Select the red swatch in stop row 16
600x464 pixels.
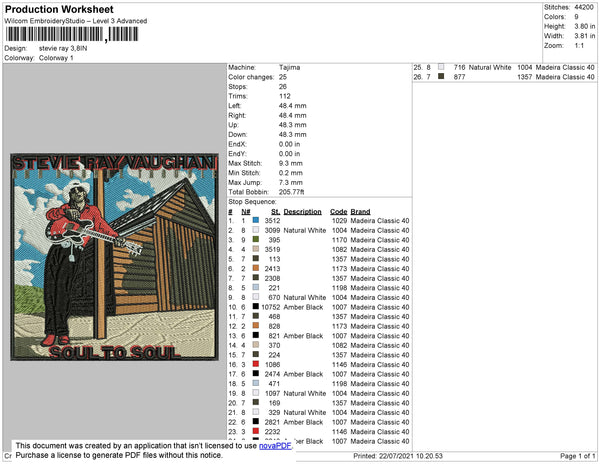click(x=256, y=364)
